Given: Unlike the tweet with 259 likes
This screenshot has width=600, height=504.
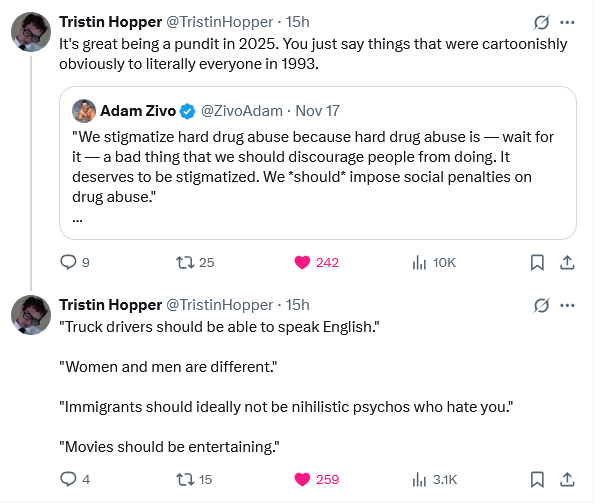Looking at the screenshot, I should click(301, 479).
